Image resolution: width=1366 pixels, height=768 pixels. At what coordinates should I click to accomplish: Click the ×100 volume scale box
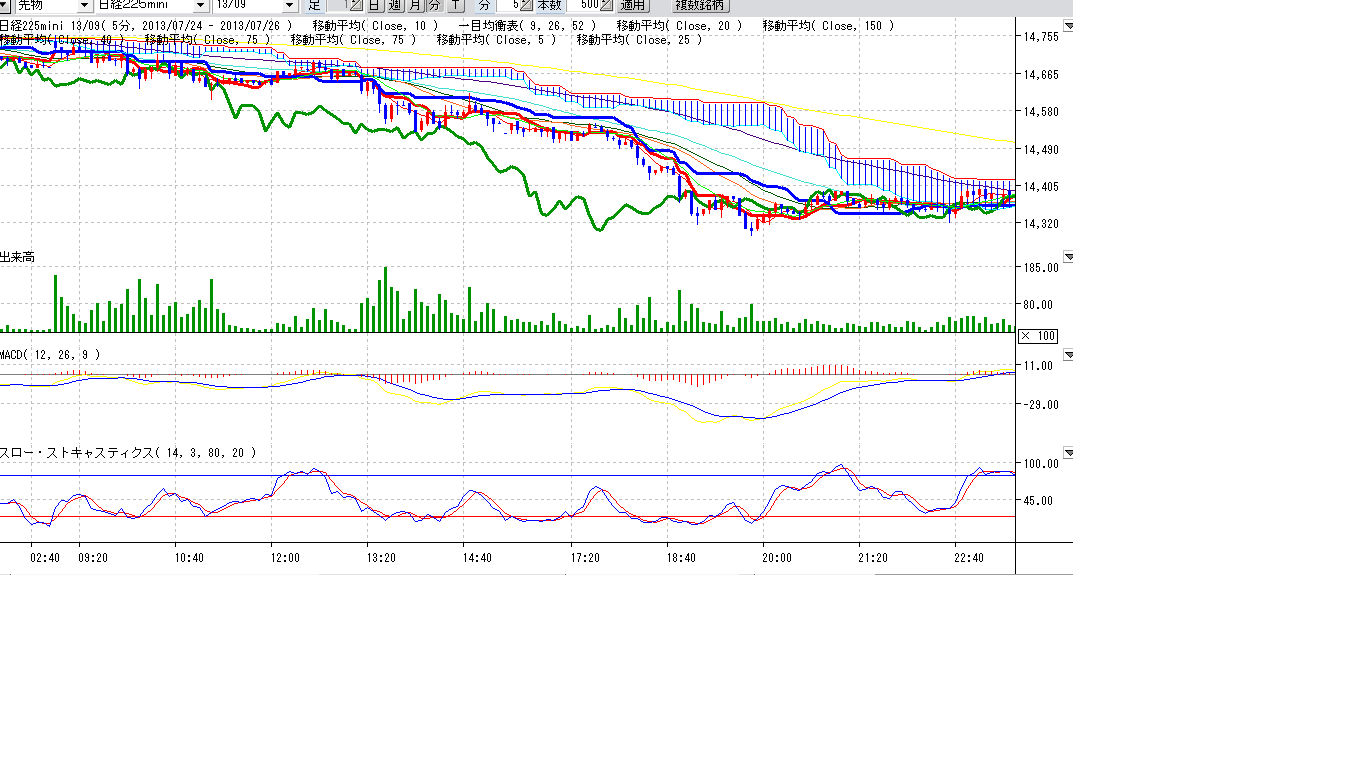point(1037,336)
